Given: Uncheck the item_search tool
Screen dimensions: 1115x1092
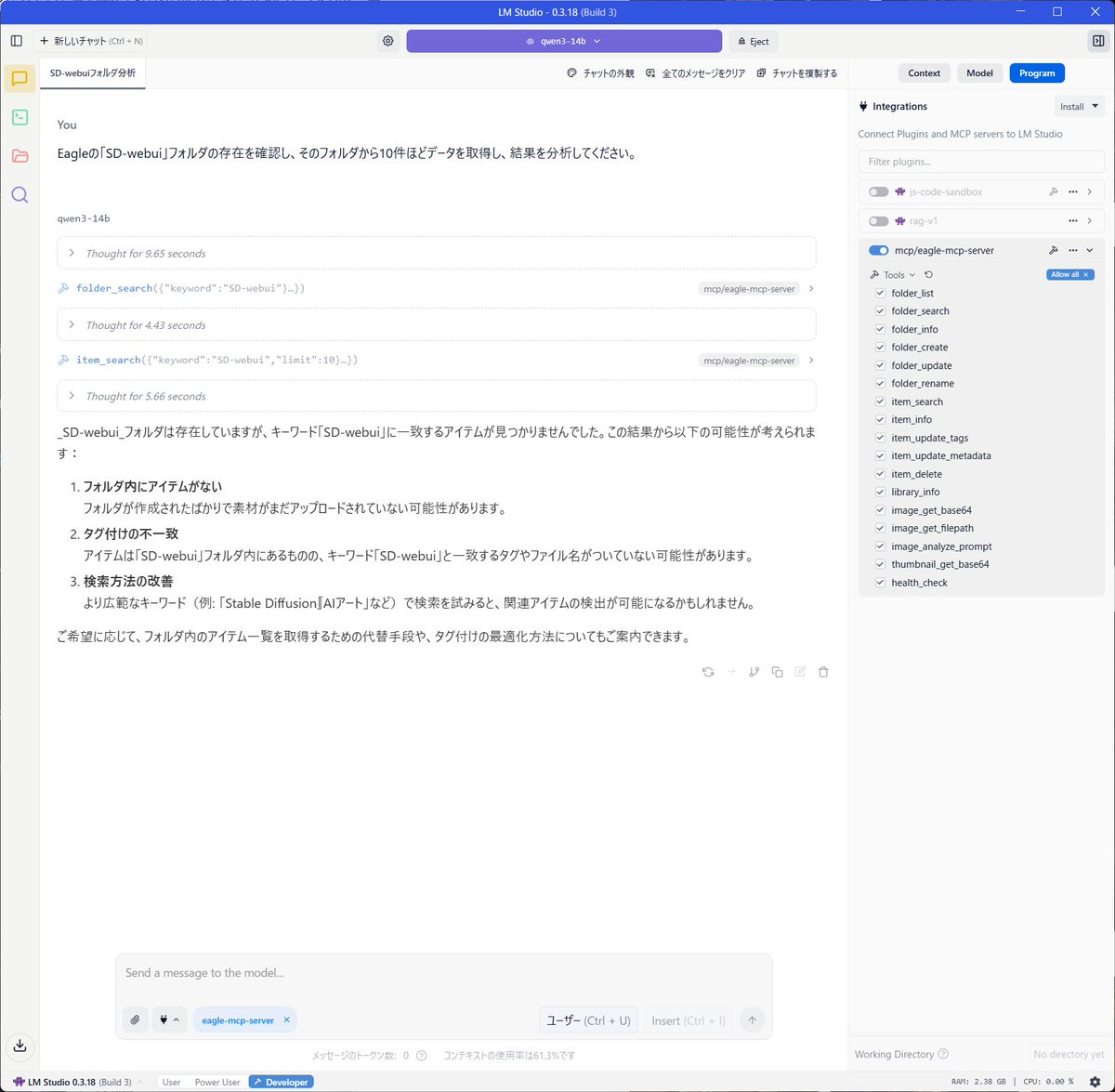Looking at the screenshot, I should coord(880,401).
